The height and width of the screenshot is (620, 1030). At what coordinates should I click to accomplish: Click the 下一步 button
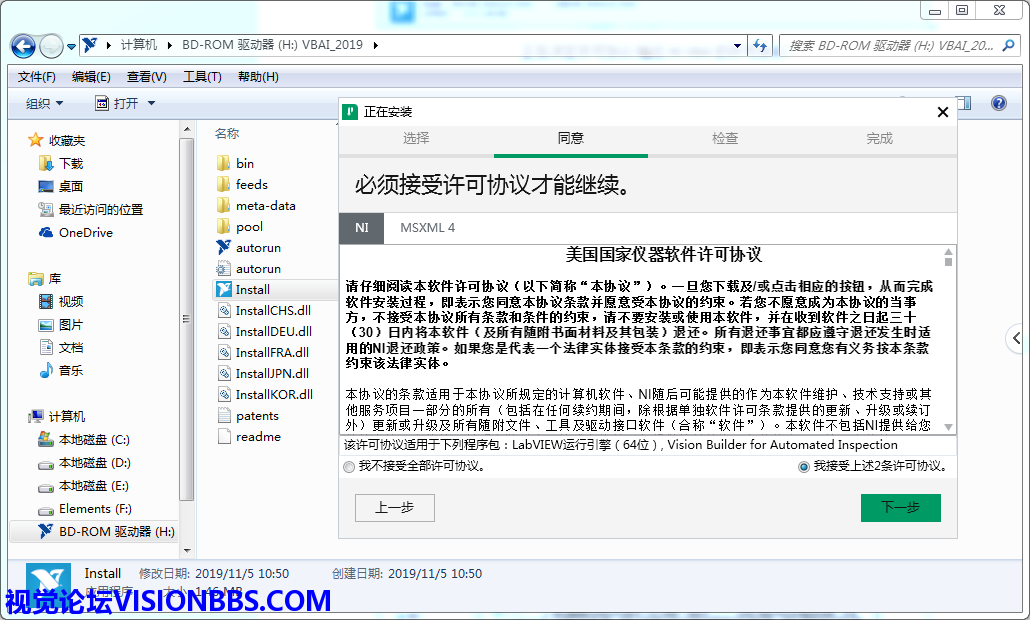pos(900,508)
